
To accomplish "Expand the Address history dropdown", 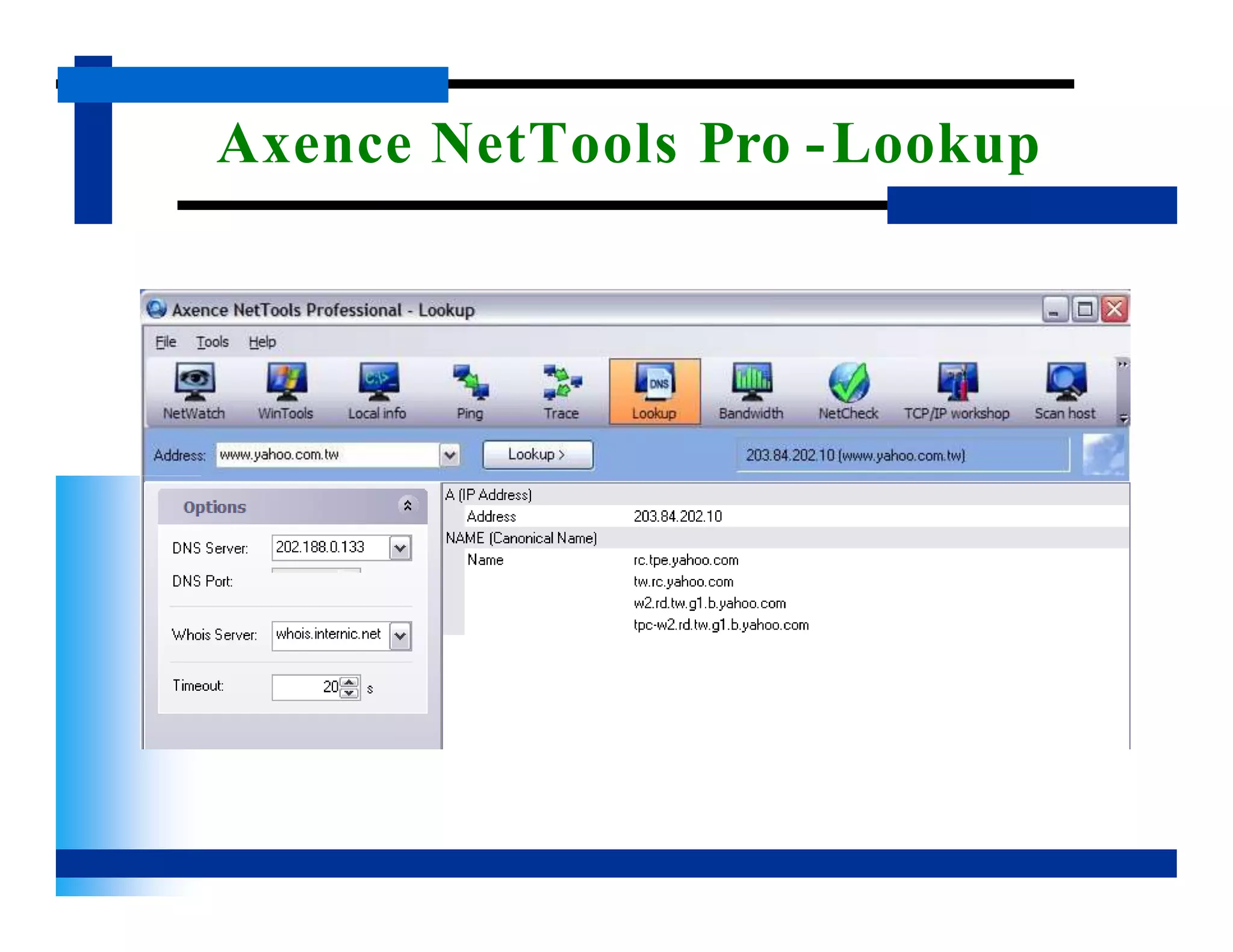I will click(450, 455).
